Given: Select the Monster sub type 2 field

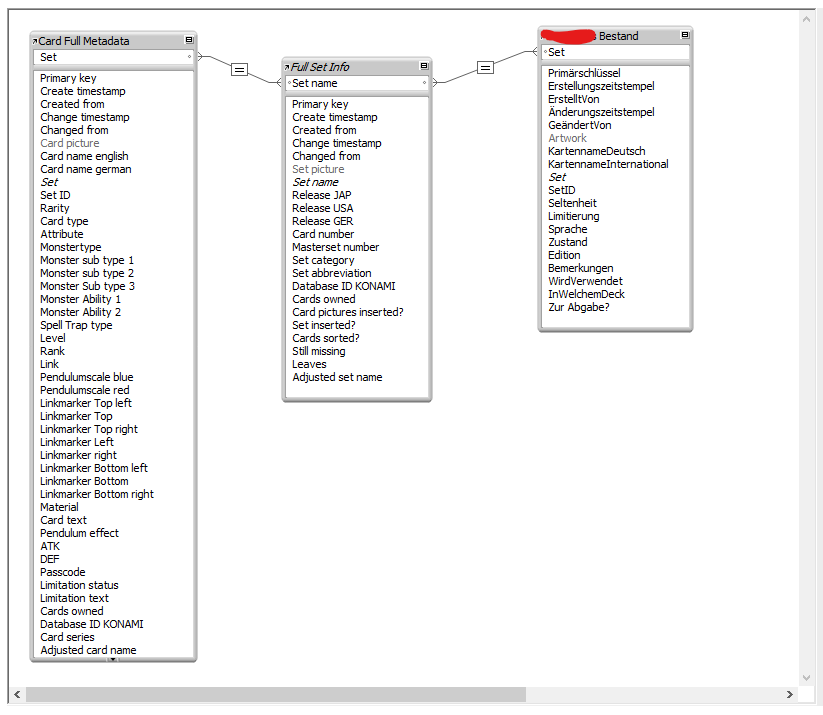Looking at the screenshot, I should click(87, 273).
